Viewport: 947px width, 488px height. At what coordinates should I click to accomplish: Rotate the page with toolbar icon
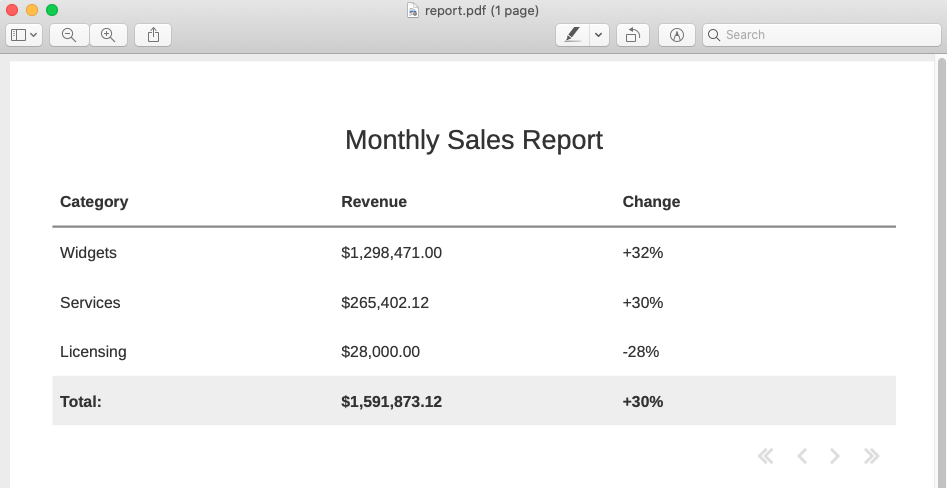633,35
